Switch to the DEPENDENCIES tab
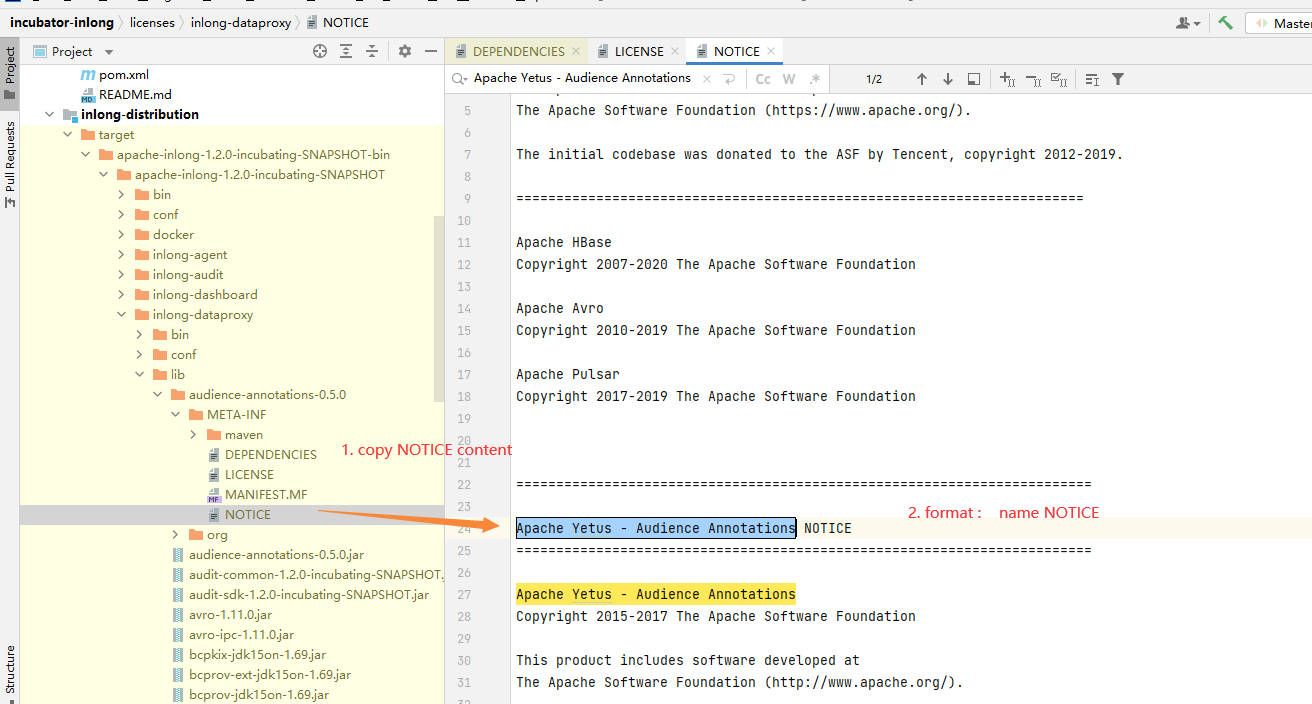The height and width of the screenshot is (704, 1312). point(517,51)
